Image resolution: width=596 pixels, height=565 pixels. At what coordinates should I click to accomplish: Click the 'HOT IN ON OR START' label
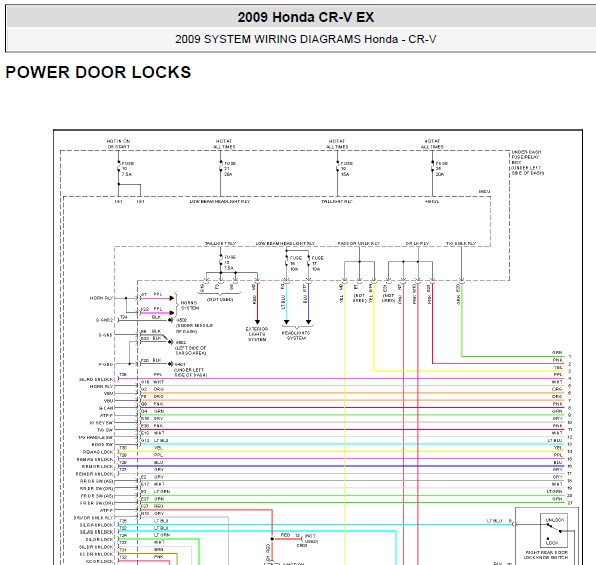coord(119,144)
